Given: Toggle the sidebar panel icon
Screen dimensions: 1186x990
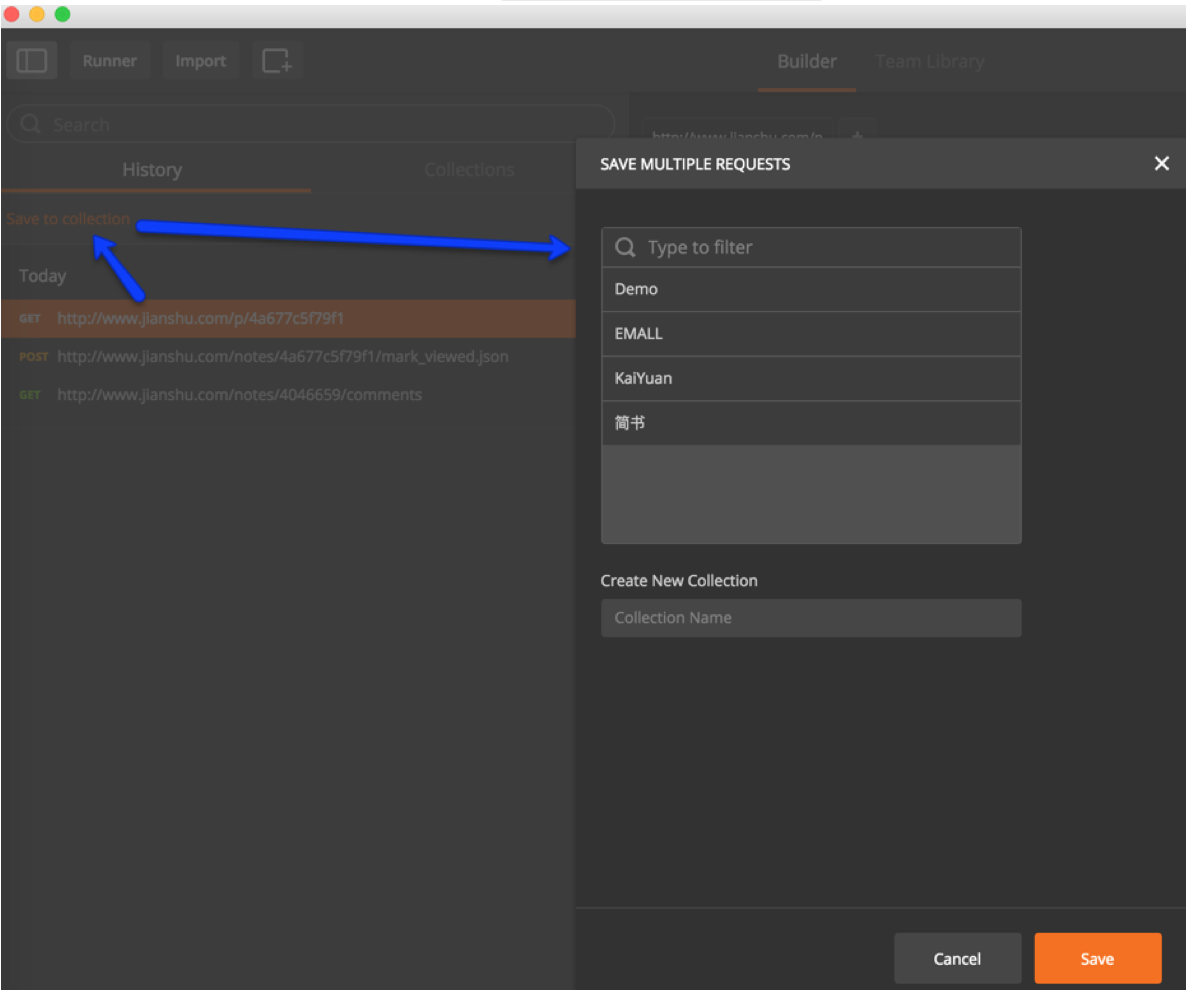Looking at the screenshot, I should pos(32,61).
